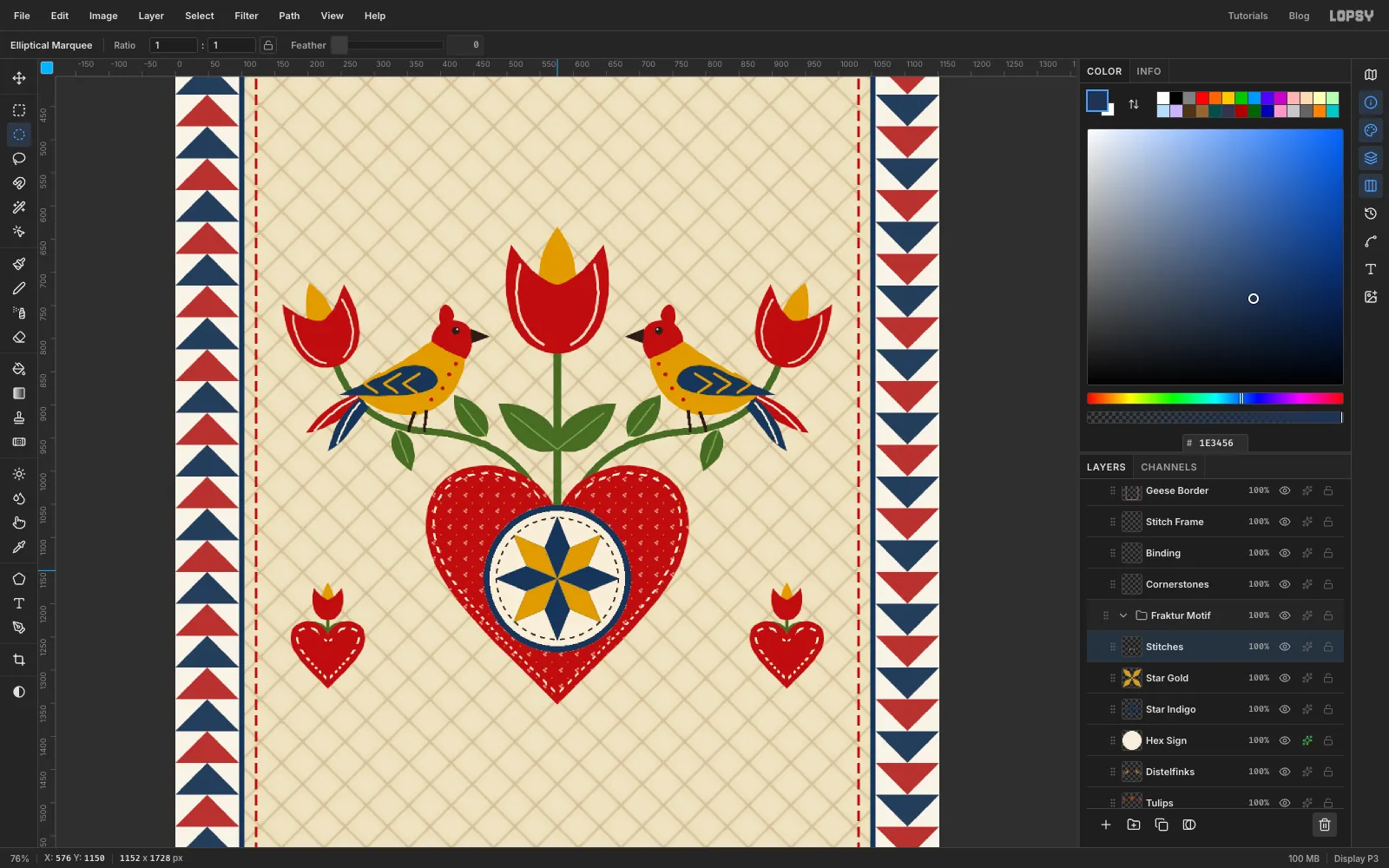Select the Rectangular Marquee tool
This screenshot has height=868, width=1389.
point(19,110)
